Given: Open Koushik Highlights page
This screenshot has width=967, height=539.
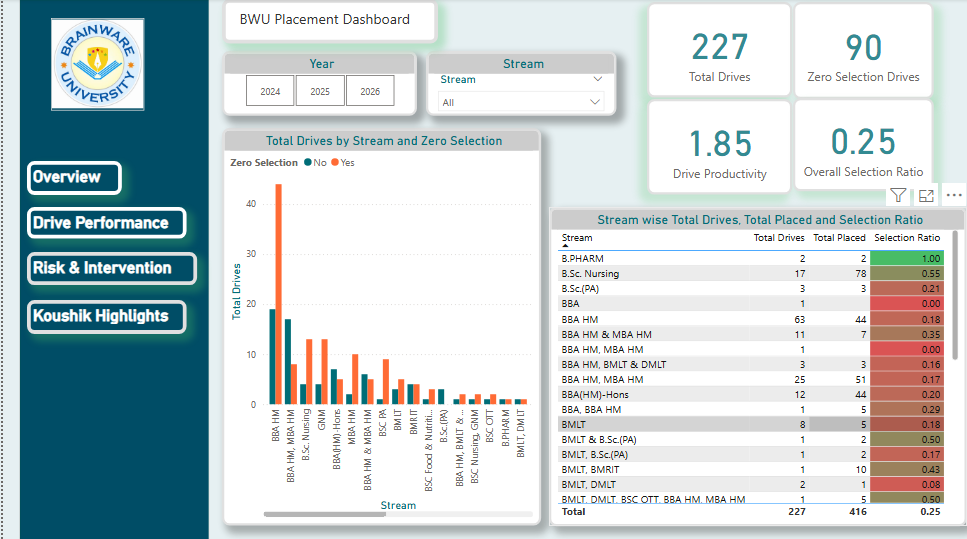Looking at the screenshot, I should [x=107, y=316].
